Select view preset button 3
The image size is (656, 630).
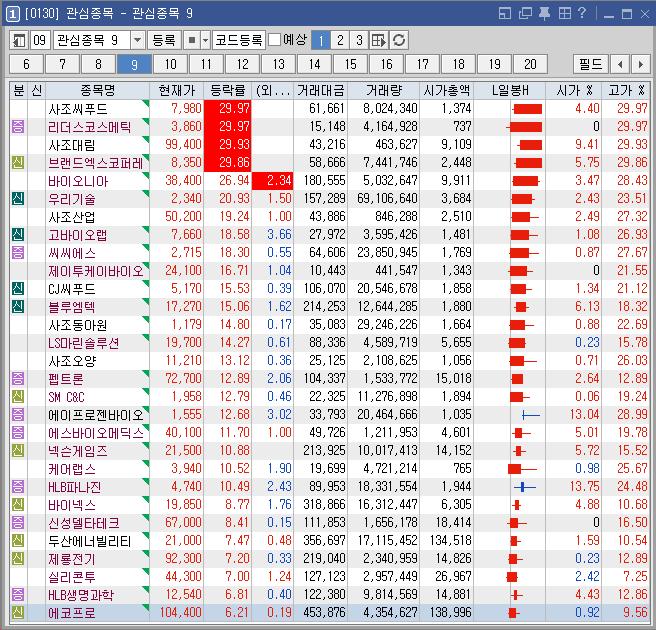click(x=359, y=41)
